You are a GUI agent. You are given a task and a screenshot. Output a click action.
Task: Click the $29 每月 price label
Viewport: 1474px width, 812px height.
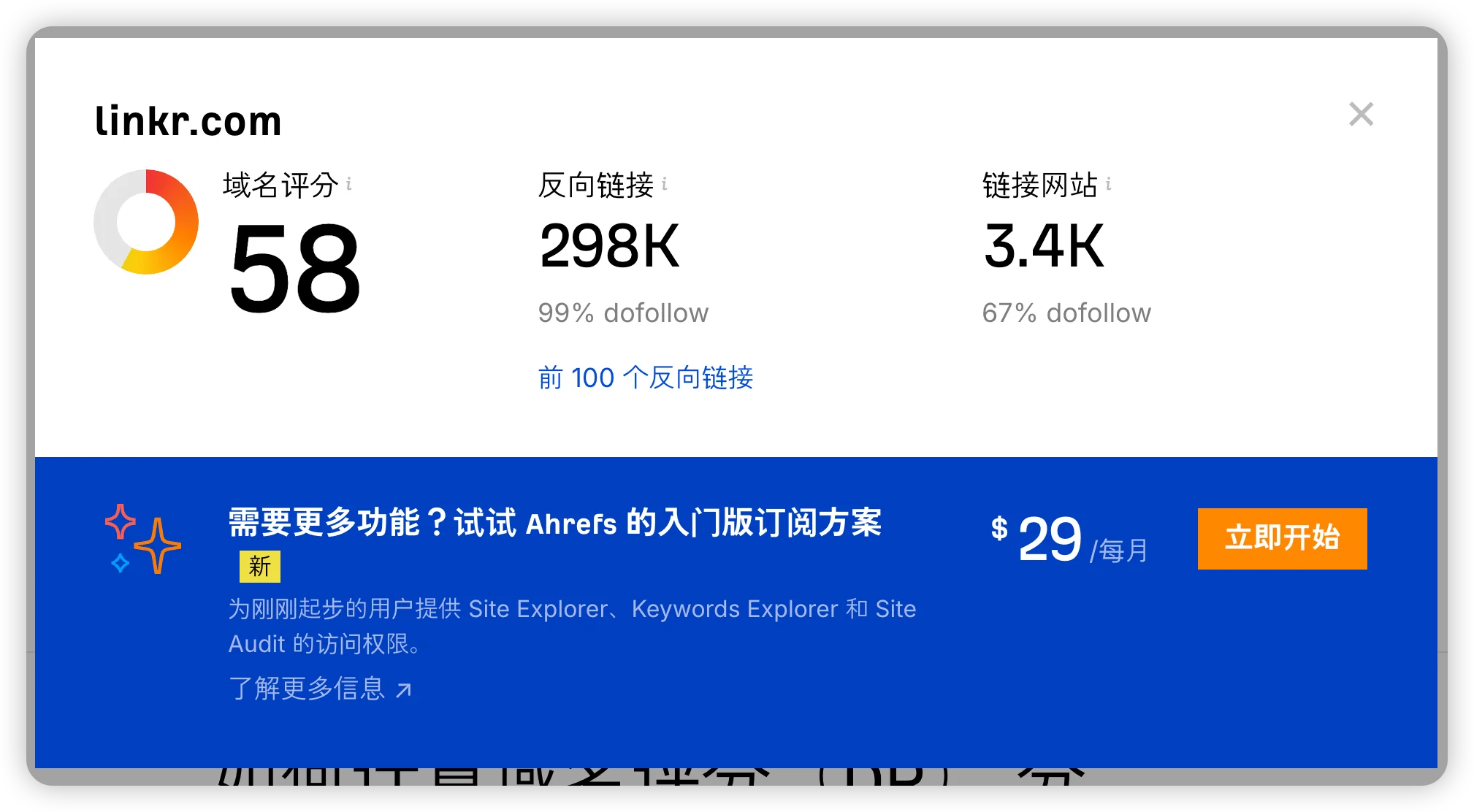(1069, 540)
